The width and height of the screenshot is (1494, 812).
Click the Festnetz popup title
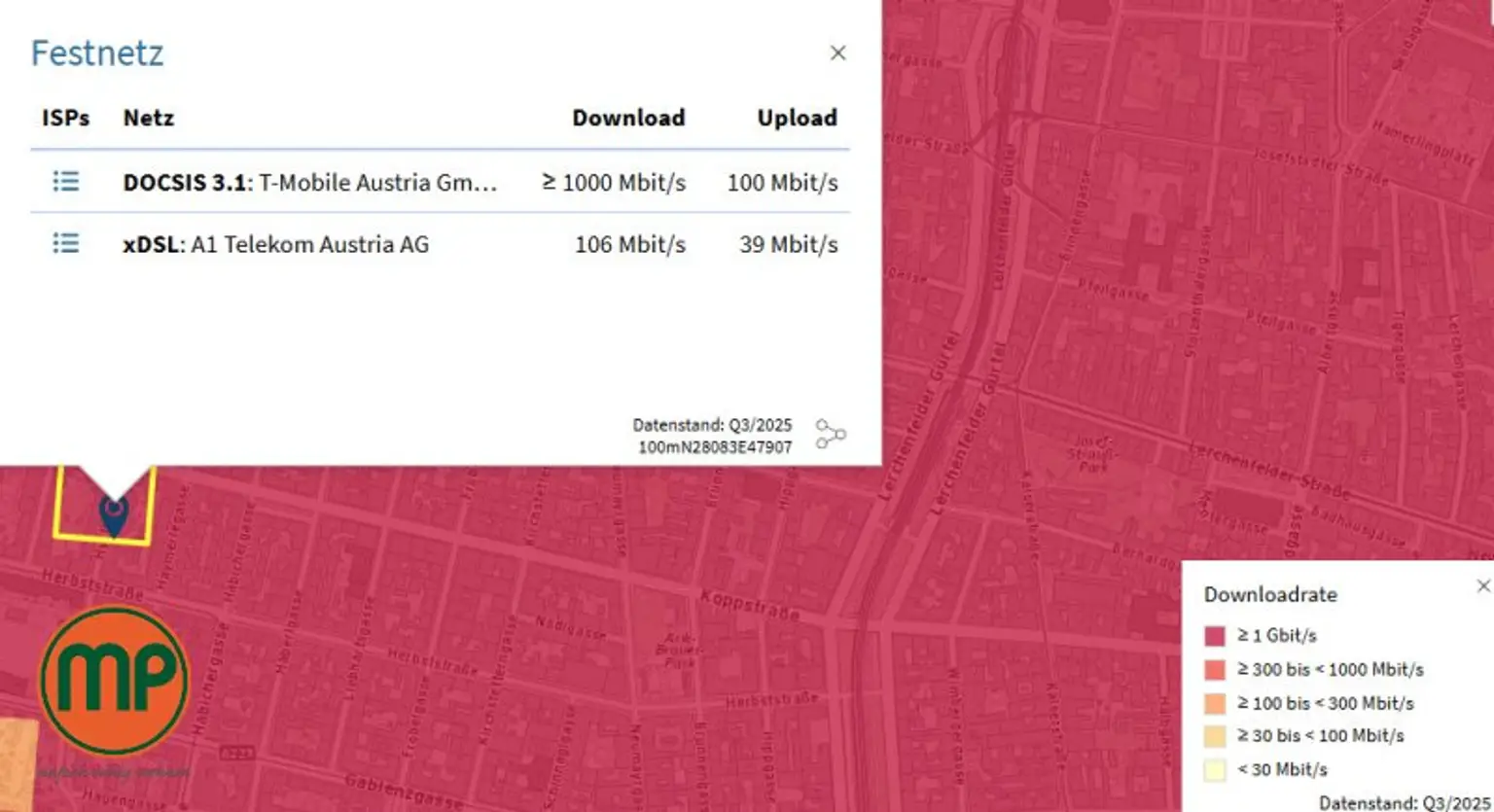pyautogui.click(x=97, y=53)
